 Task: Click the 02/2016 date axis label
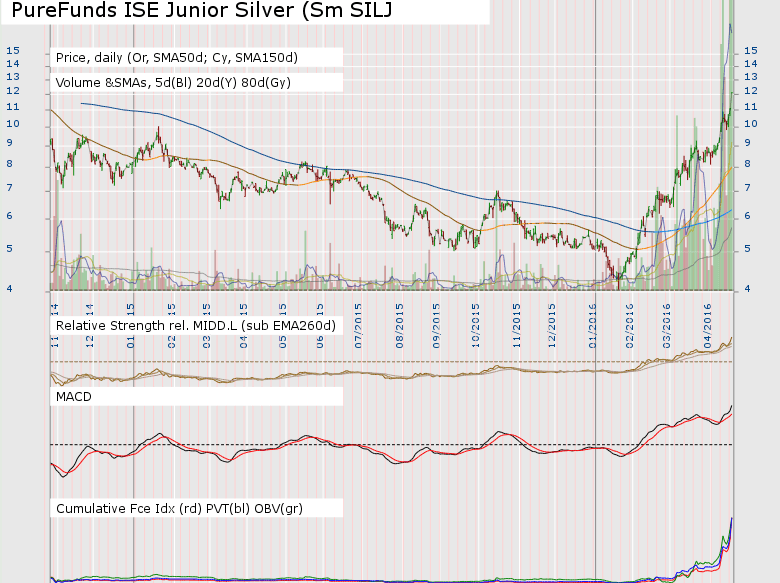click(630, 326)
